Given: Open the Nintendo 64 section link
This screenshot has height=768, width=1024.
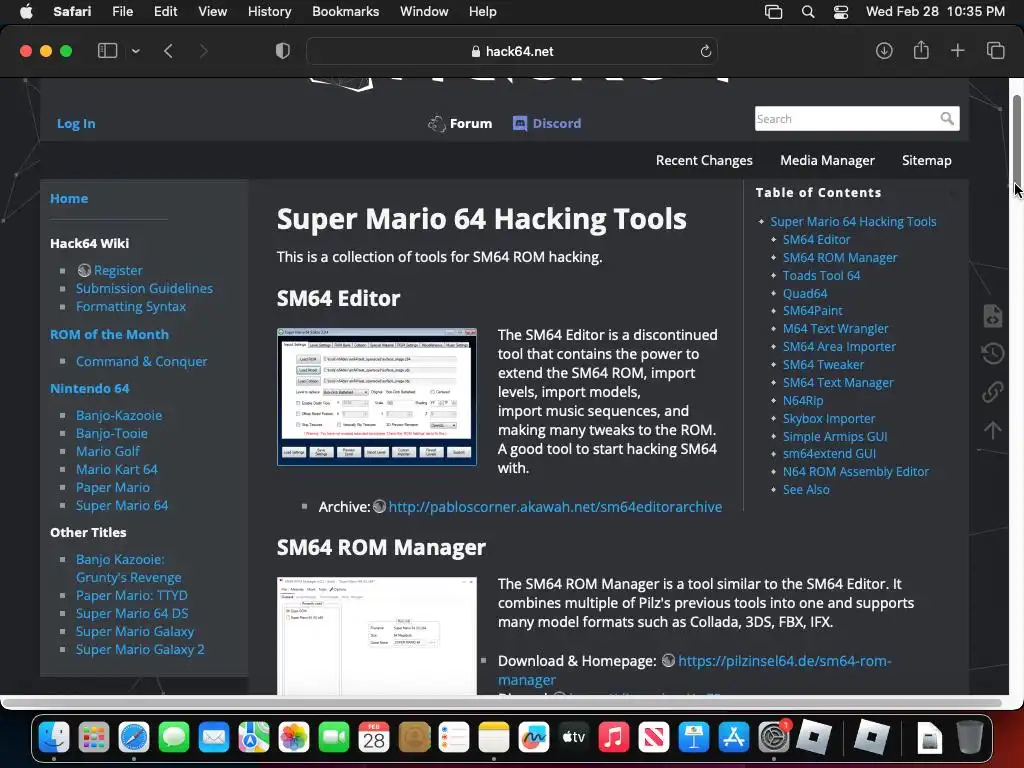Looking at the screenshot, I should coord(89,389).
